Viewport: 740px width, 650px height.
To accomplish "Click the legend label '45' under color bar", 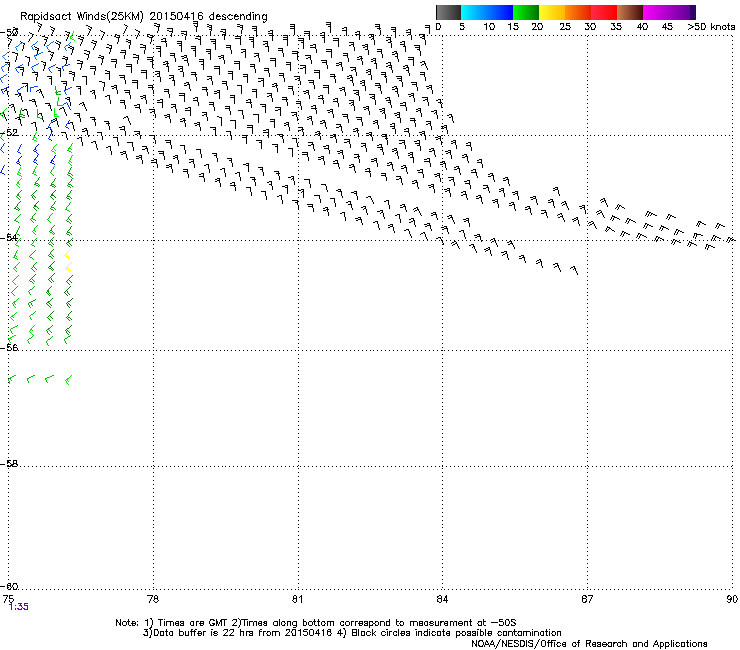I will tap(667, 27).
